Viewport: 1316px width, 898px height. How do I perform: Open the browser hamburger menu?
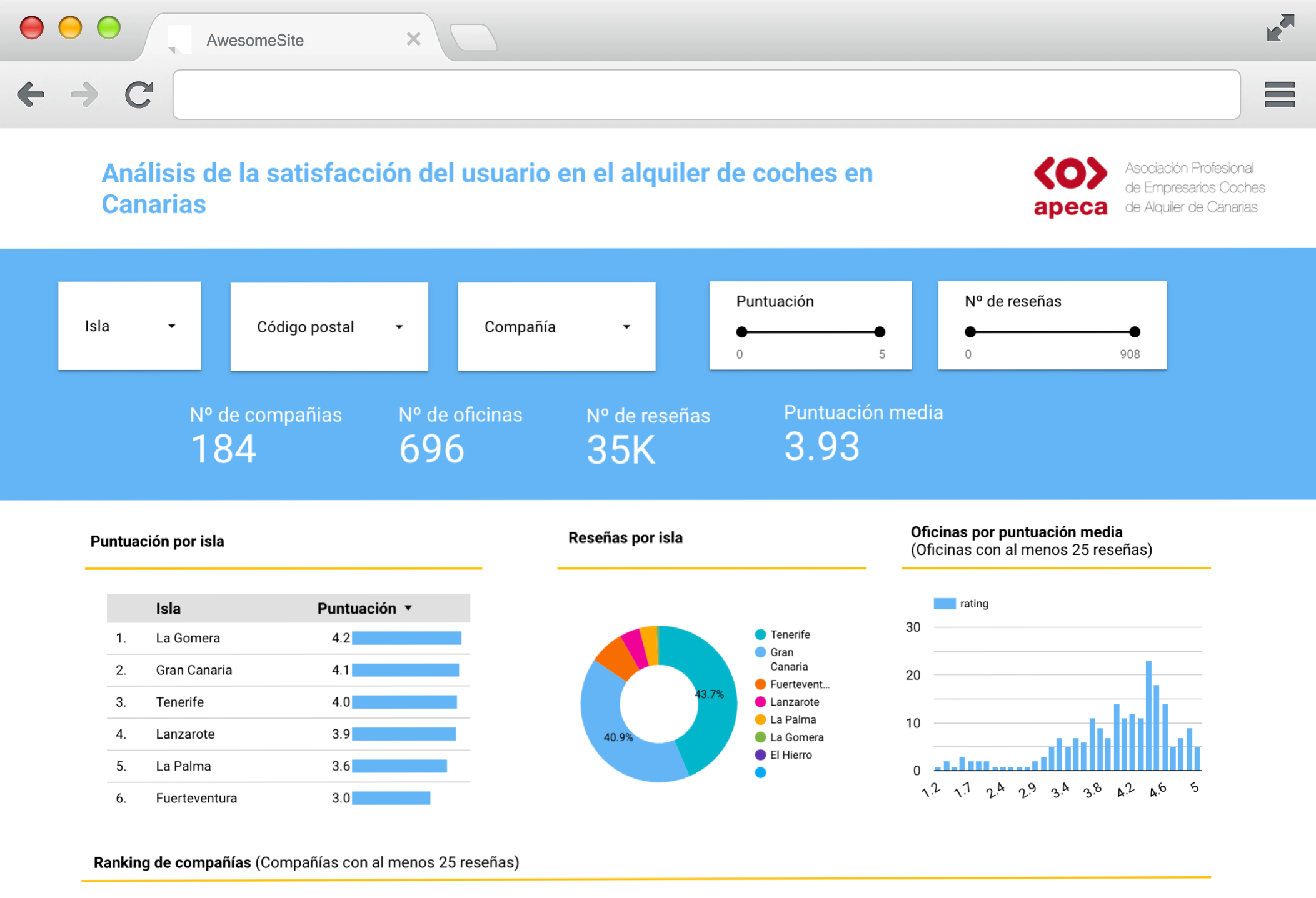pos(1279,95)
